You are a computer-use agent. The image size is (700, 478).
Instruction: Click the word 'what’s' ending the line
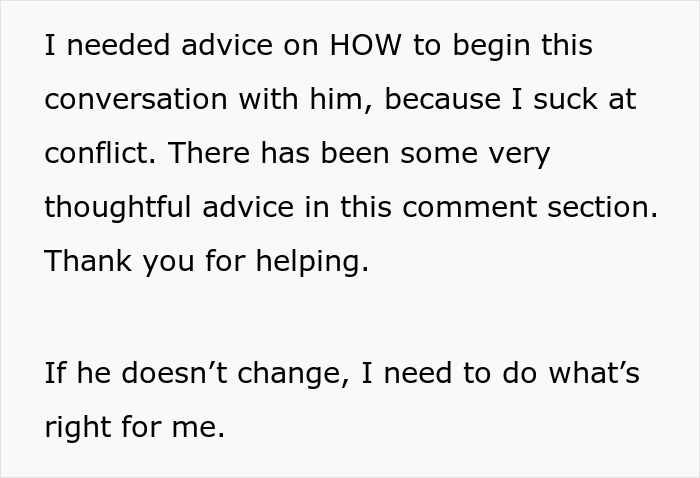[594, 373]
